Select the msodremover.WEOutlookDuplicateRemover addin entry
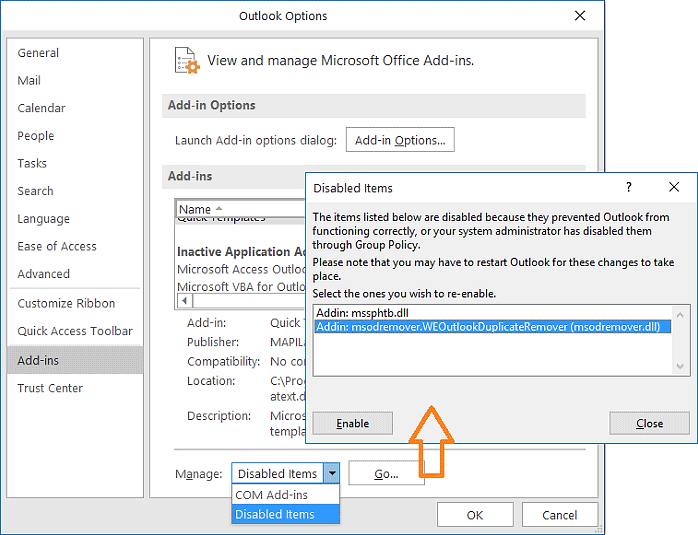The height and width of the screenshot is (535, 698). tap(493, 327)
